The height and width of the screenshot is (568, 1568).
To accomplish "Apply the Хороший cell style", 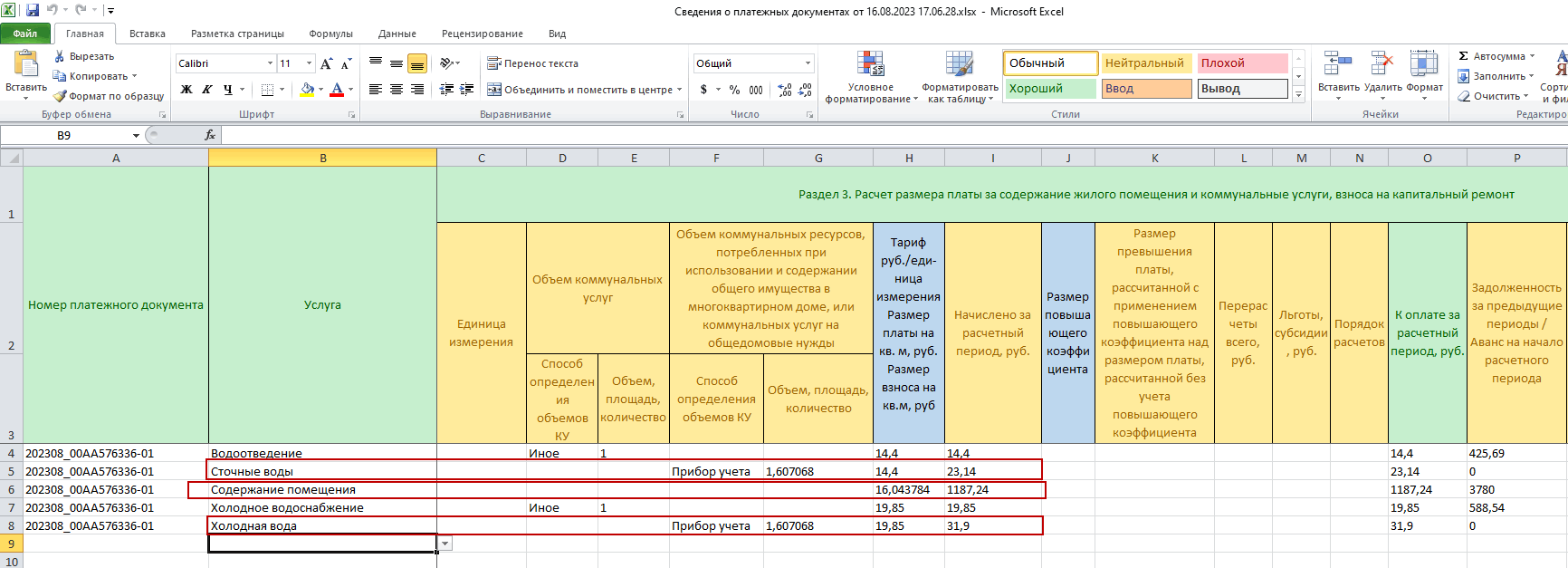I will click(1050, 89).
